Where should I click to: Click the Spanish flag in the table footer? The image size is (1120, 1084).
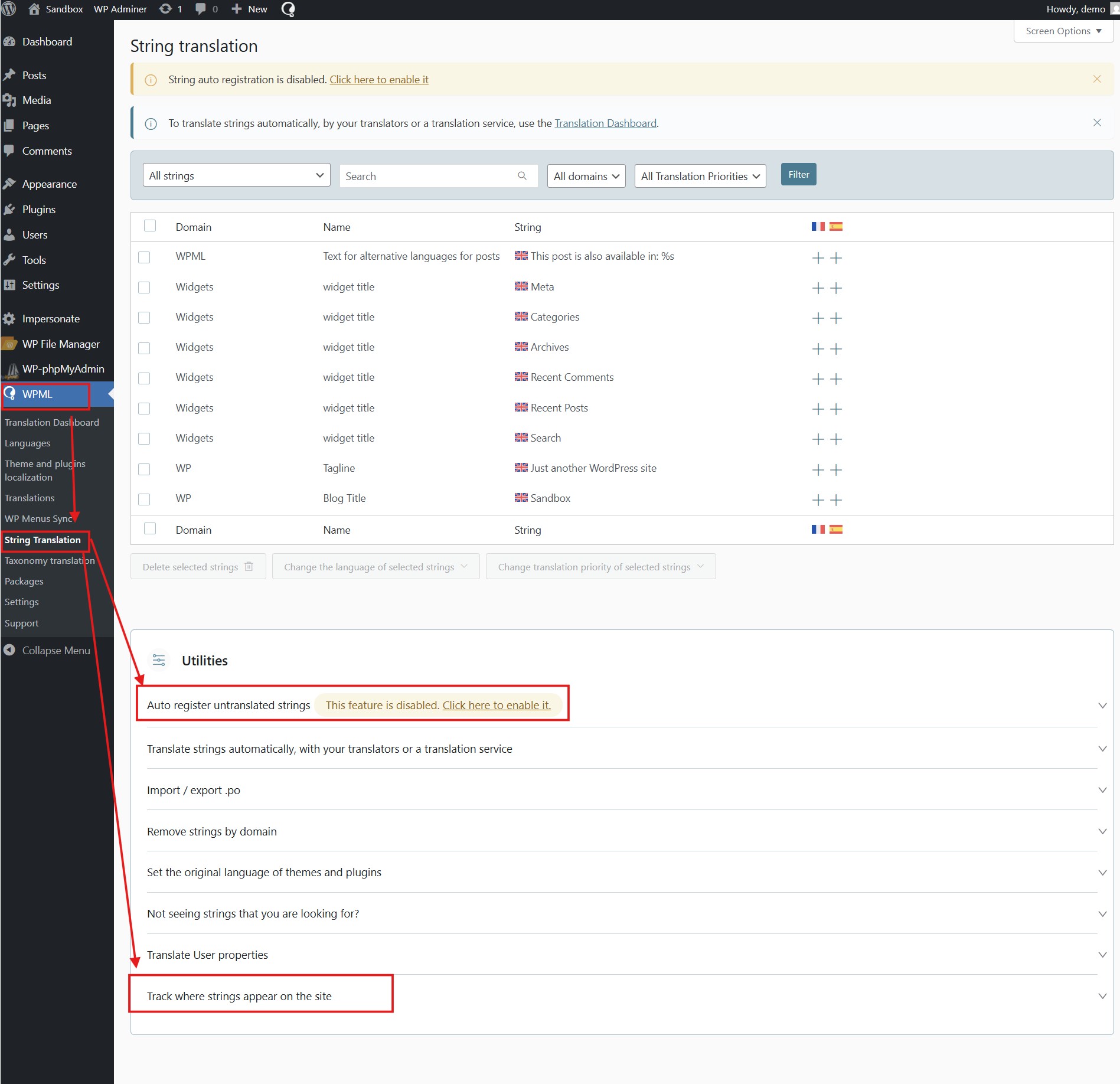pos(836,530)
